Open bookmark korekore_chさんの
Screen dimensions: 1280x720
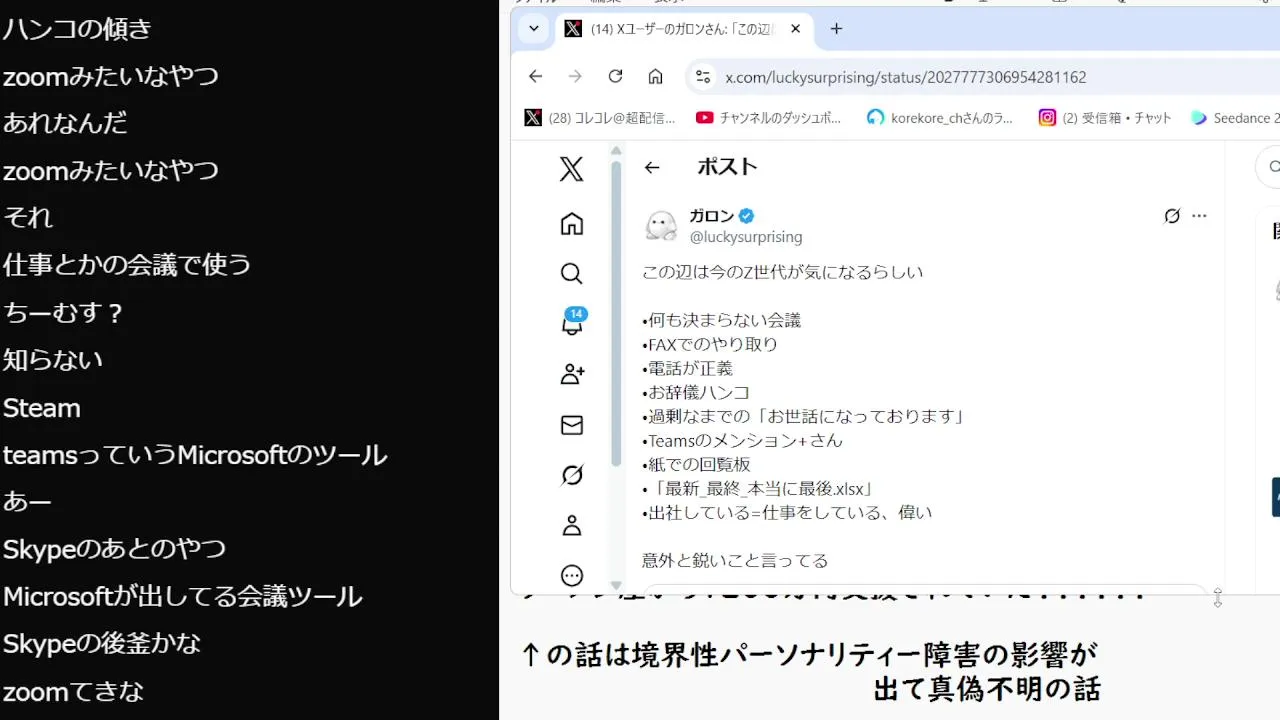pyautogui.click(x=940, y=118)
